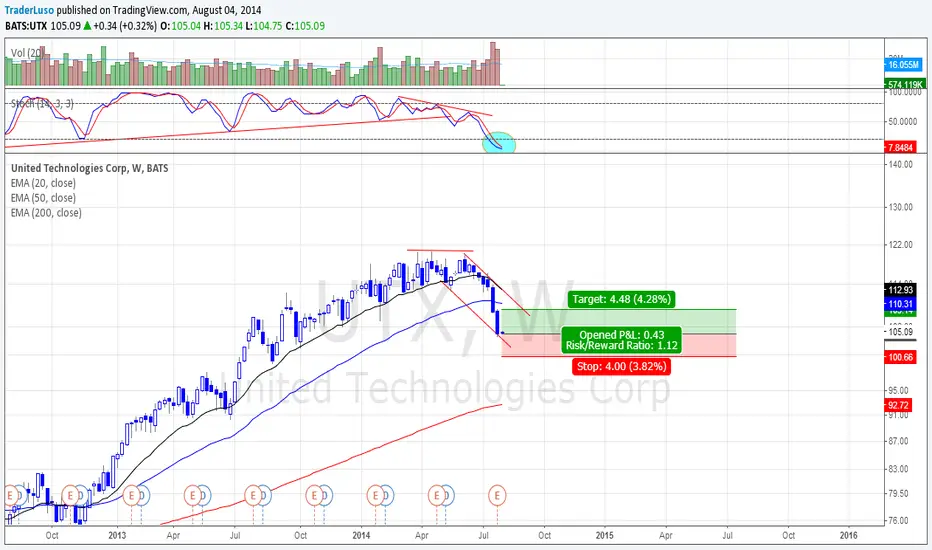Click the 2016 label on time axis
The height and width of the screenshot is (550, 932).
pyautogui.click(x=848, y=535)
